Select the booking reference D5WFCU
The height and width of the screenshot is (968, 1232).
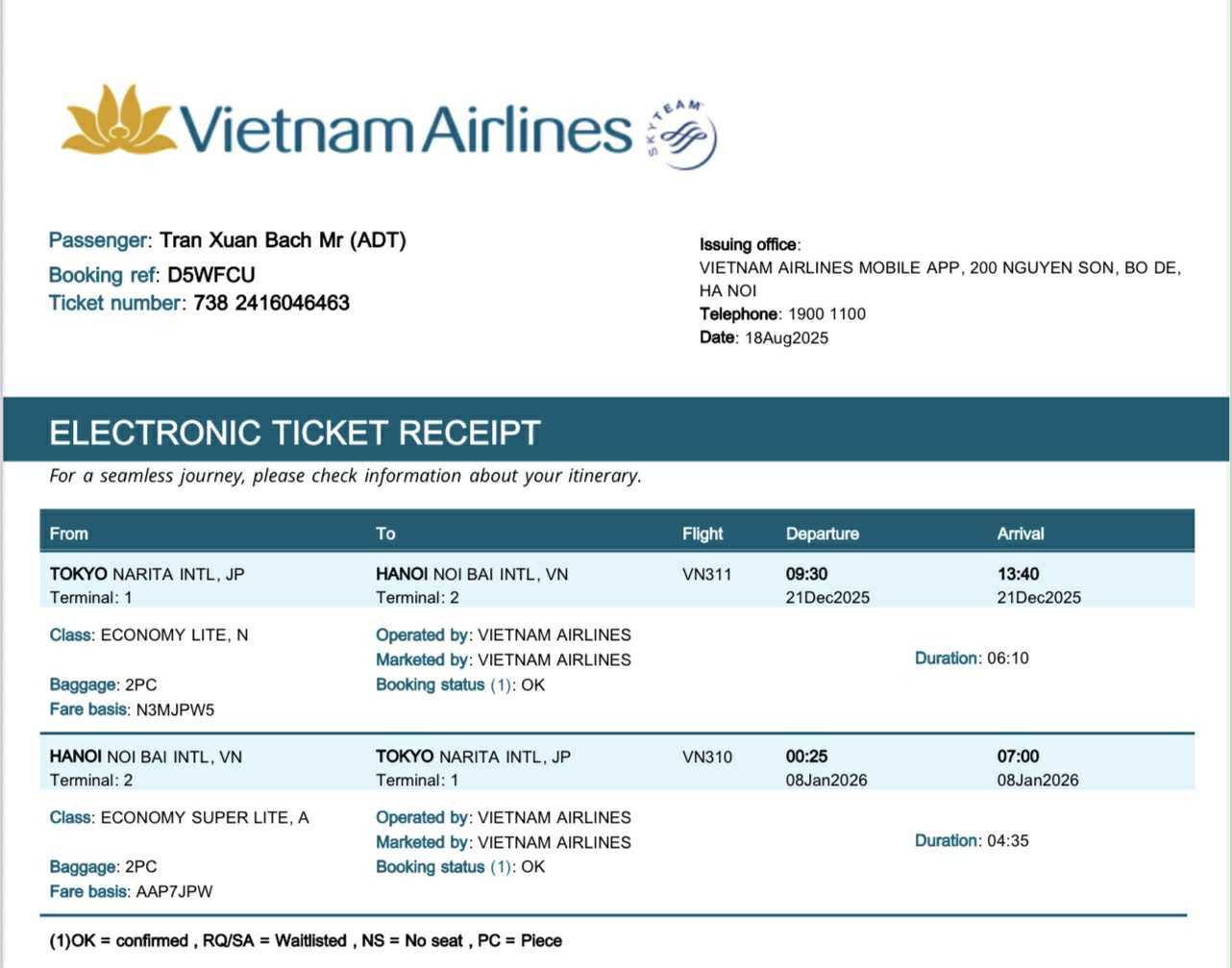pyautogui.click(x=211, y=275)
